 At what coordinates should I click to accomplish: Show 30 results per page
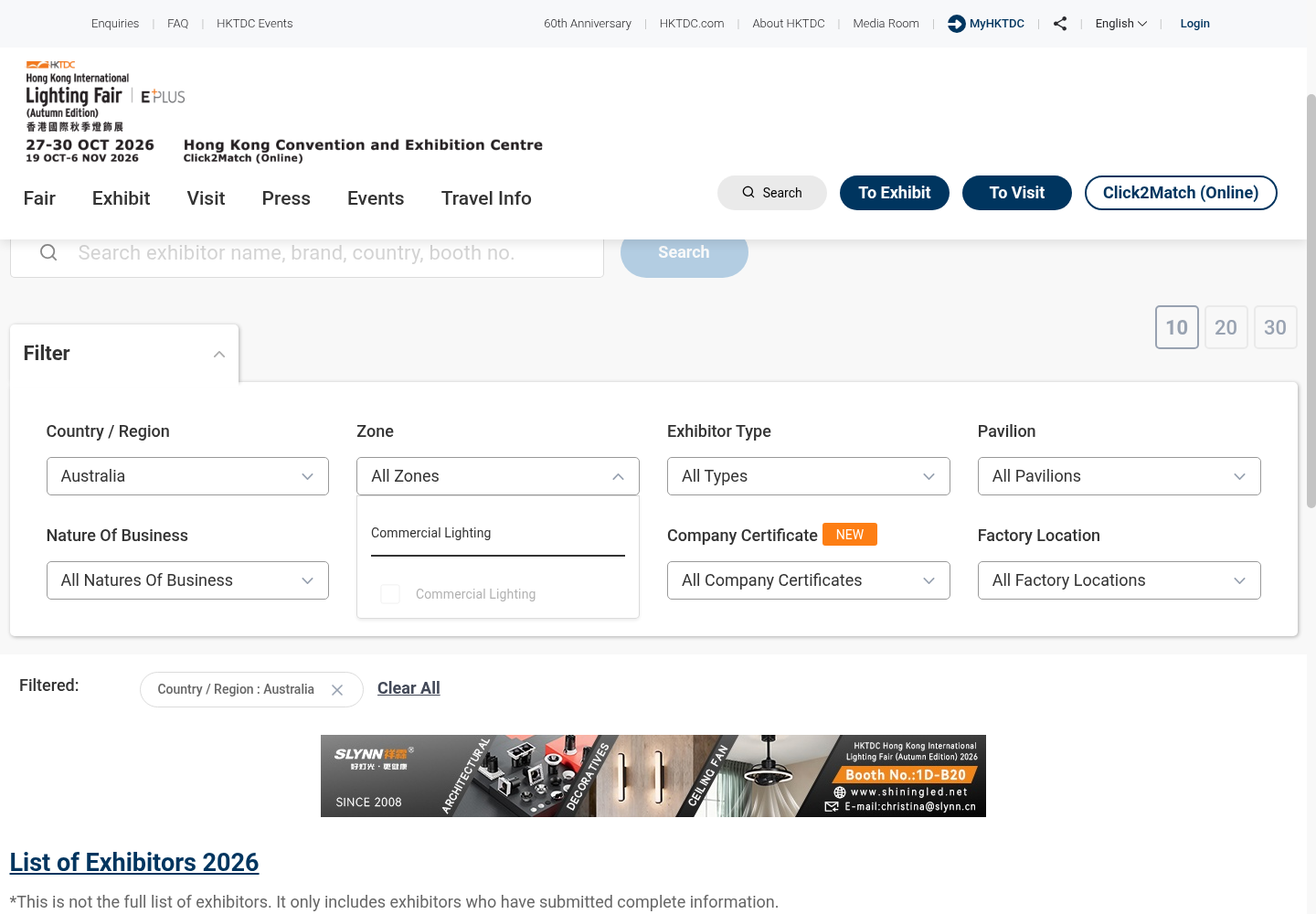click(x=1276, y=327)
